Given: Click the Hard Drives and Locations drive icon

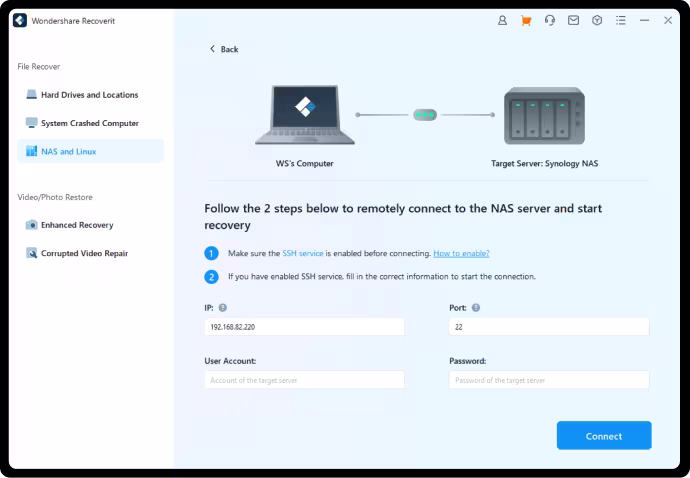Looking at the screenshot, I should tap(31, 95).
